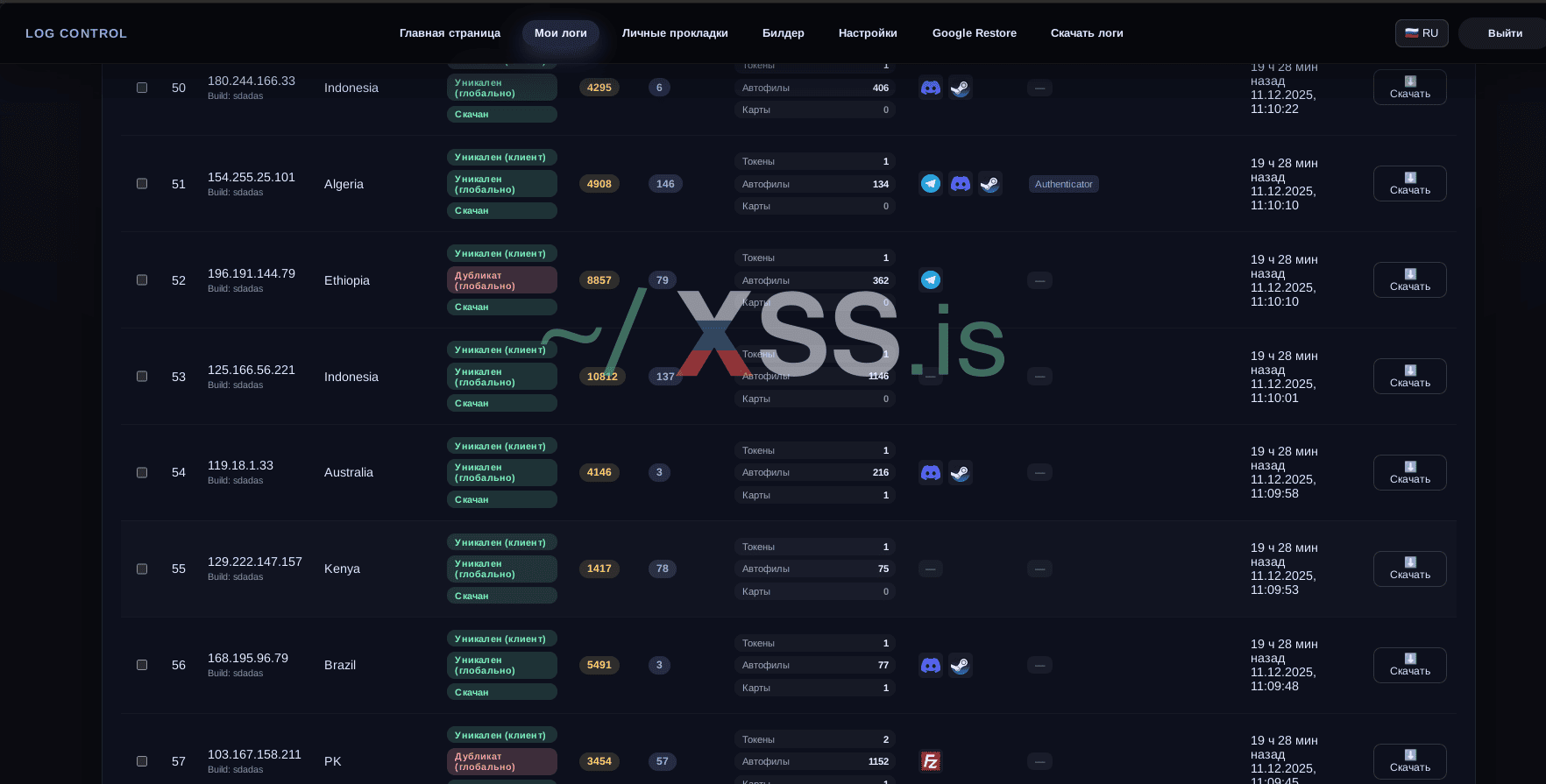Open the Билдер tab

(x=784, y=33)
